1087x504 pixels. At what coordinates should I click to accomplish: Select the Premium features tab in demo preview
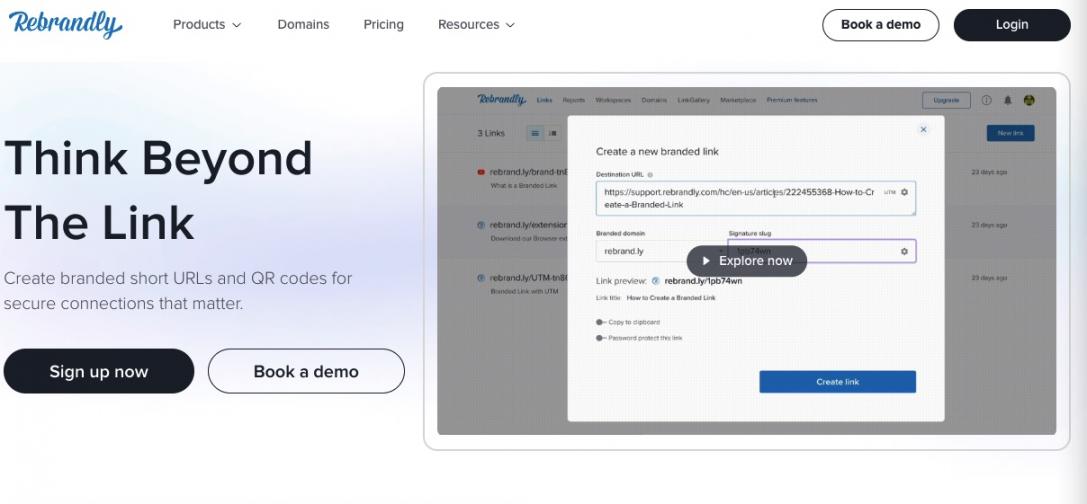pyautogui.click(x=792, y=101)
